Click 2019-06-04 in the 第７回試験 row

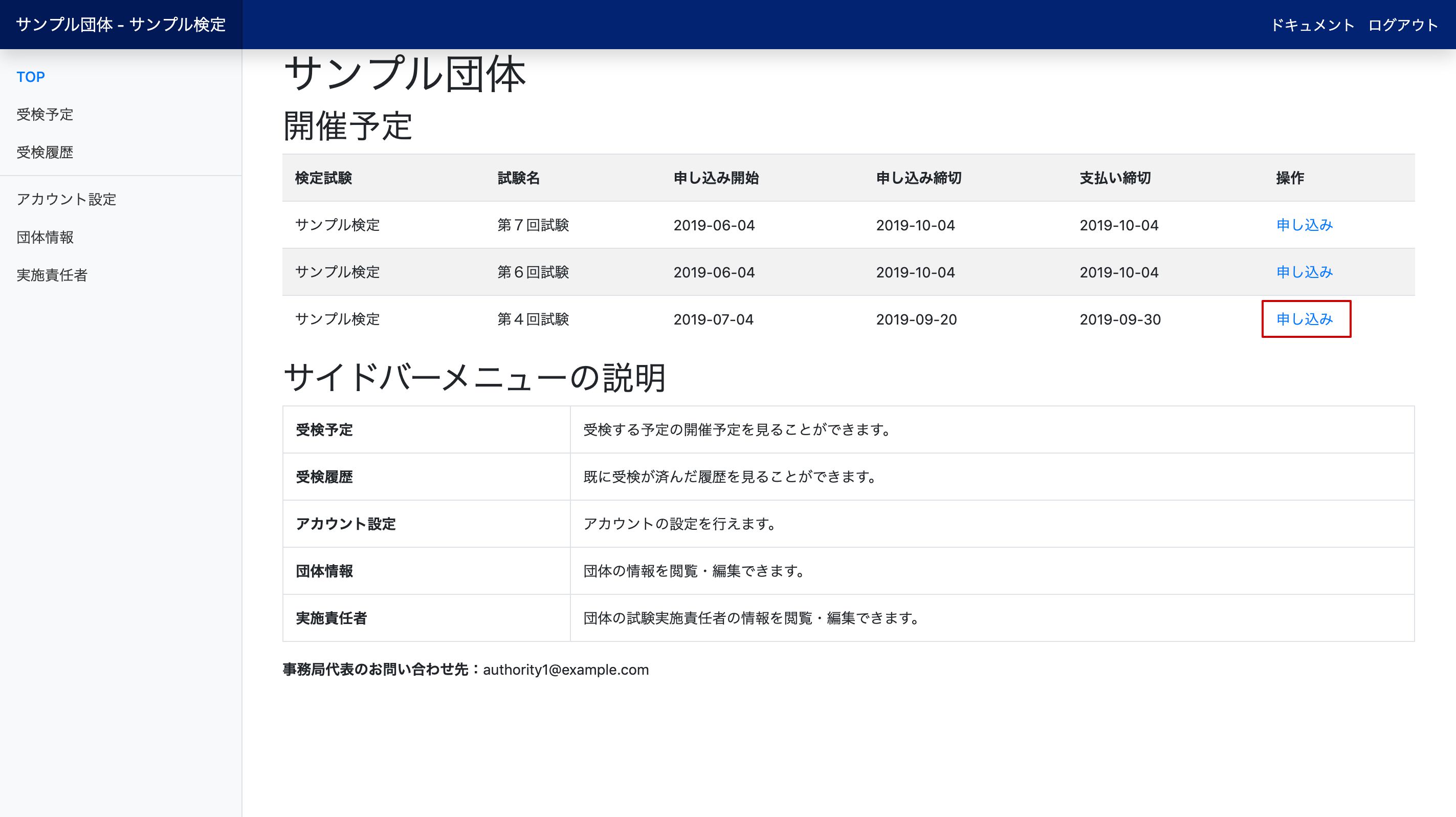[714, 226]
